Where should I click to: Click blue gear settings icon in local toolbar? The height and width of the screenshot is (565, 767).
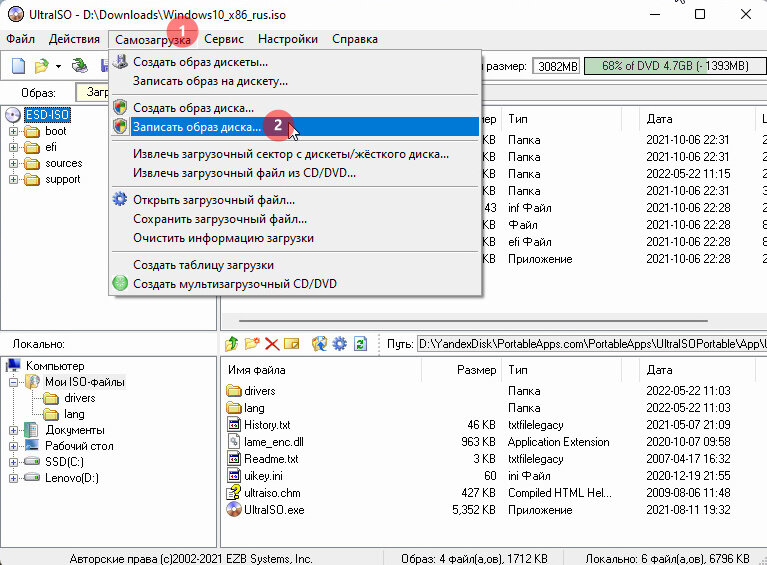point(339,344)
